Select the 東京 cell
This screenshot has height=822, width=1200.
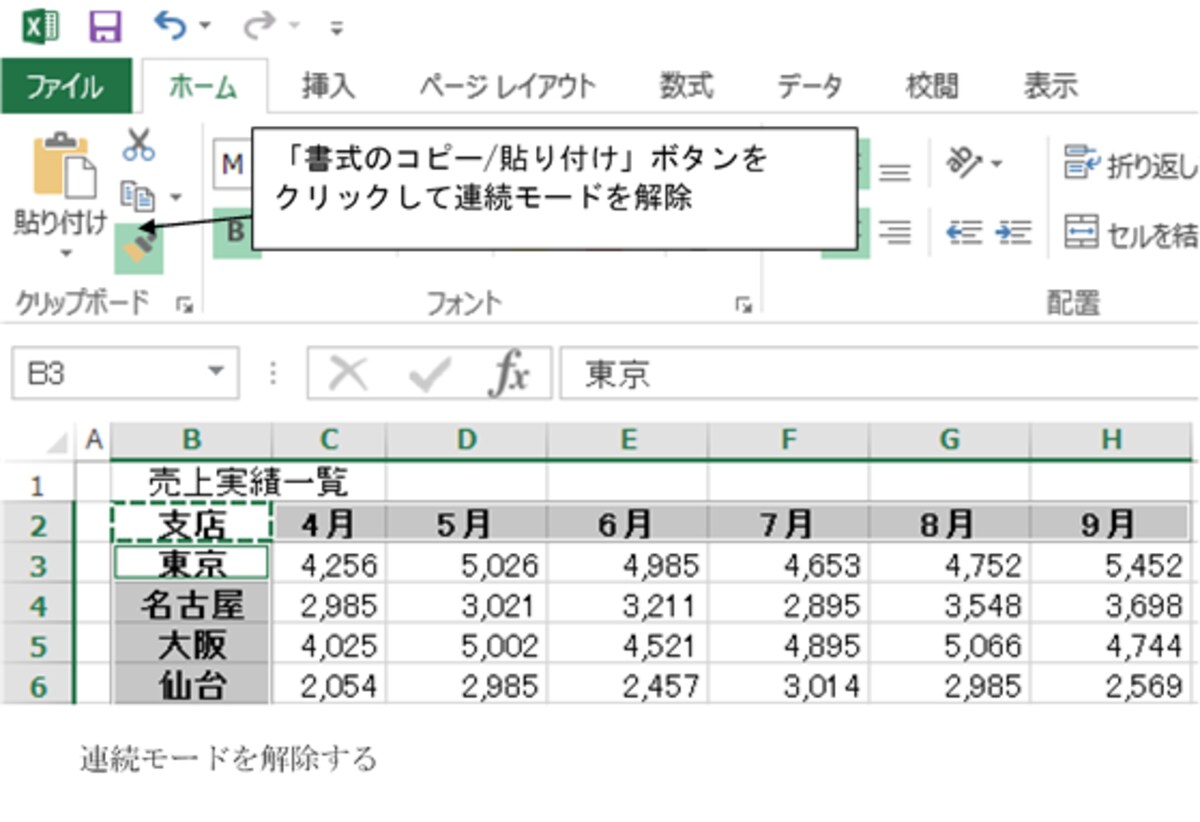tap(191, 564)
